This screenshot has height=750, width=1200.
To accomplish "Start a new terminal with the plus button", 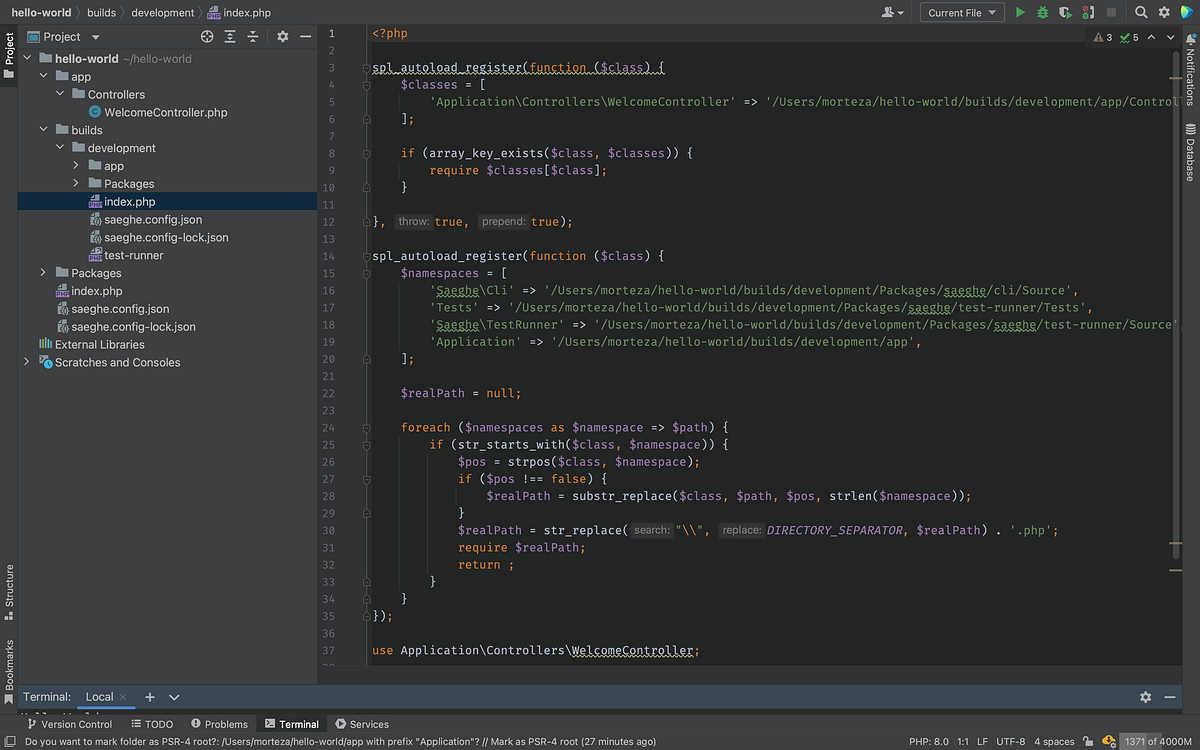I will pos(149,697).
